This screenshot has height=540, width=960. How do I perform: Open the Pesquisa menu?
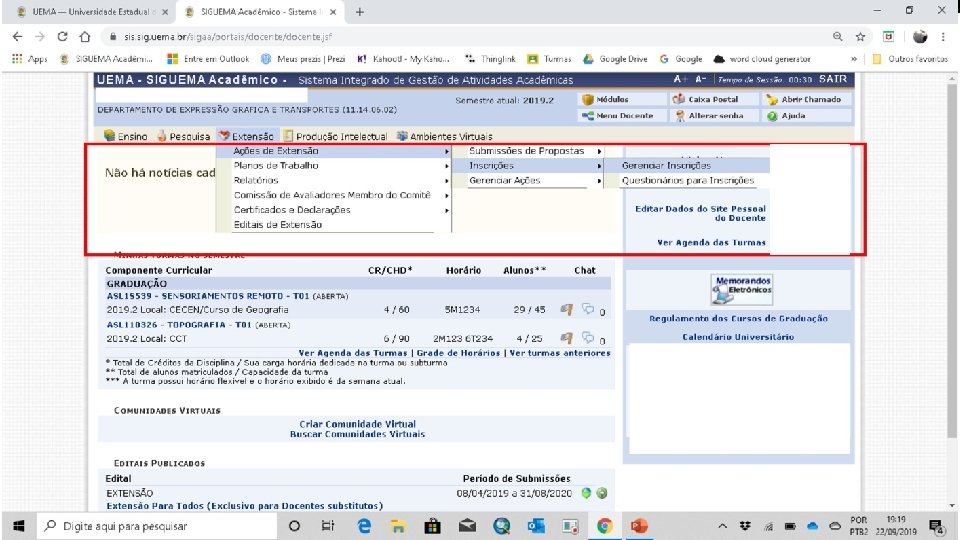[183, 136]
